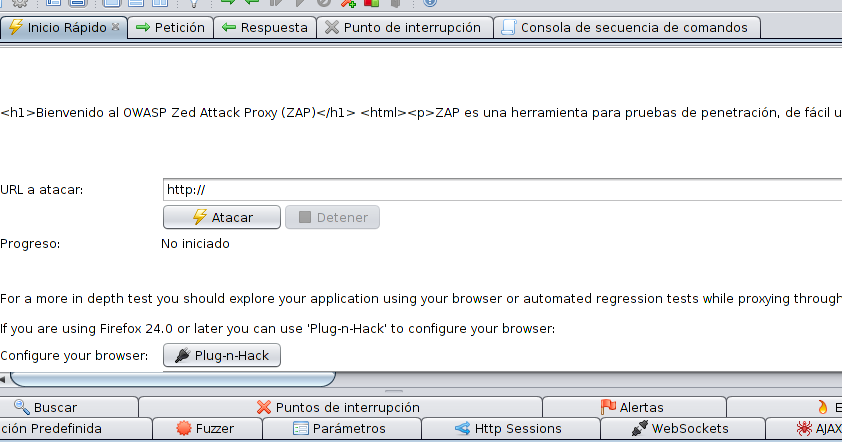Open the WebSockets tab
Screen dimensions: 842x442
point(683,429)
